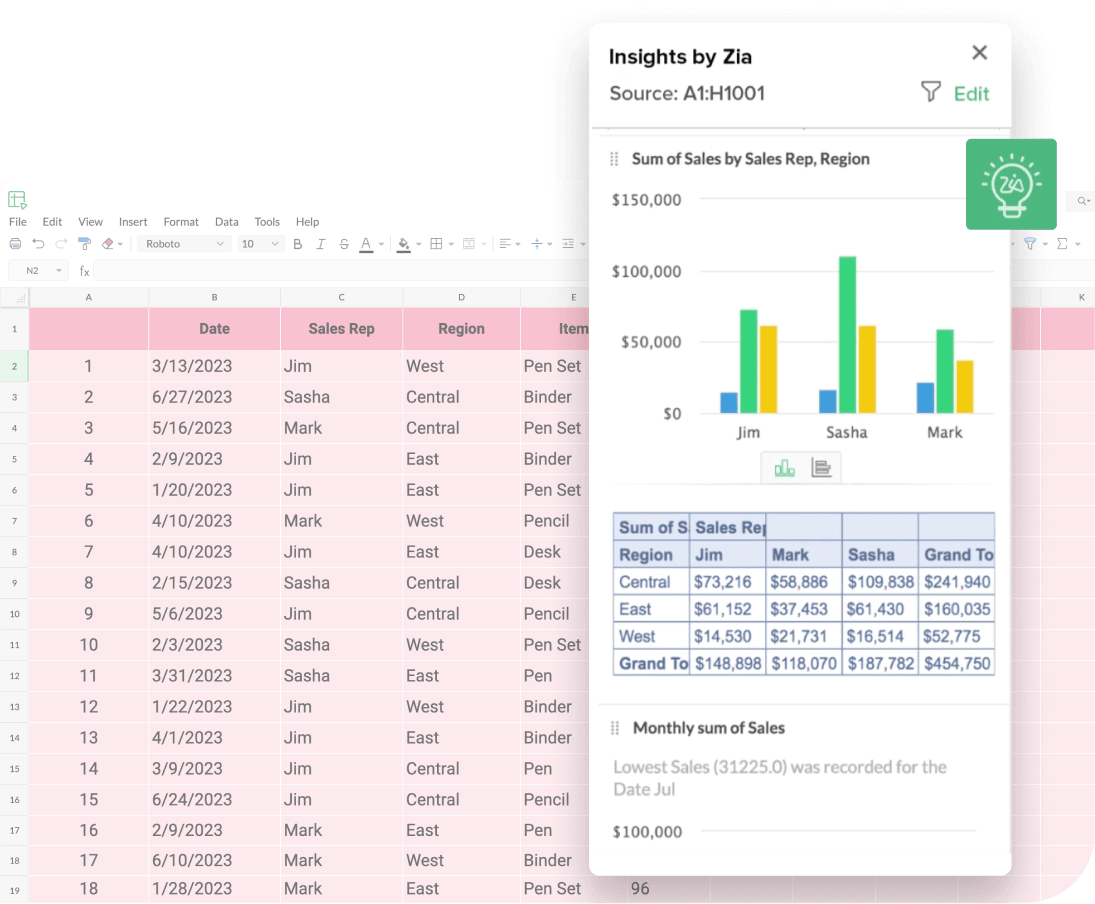Expand the fill color dropdown arrow
Viewport: 1095px width, 904px height.
(418, 245)
